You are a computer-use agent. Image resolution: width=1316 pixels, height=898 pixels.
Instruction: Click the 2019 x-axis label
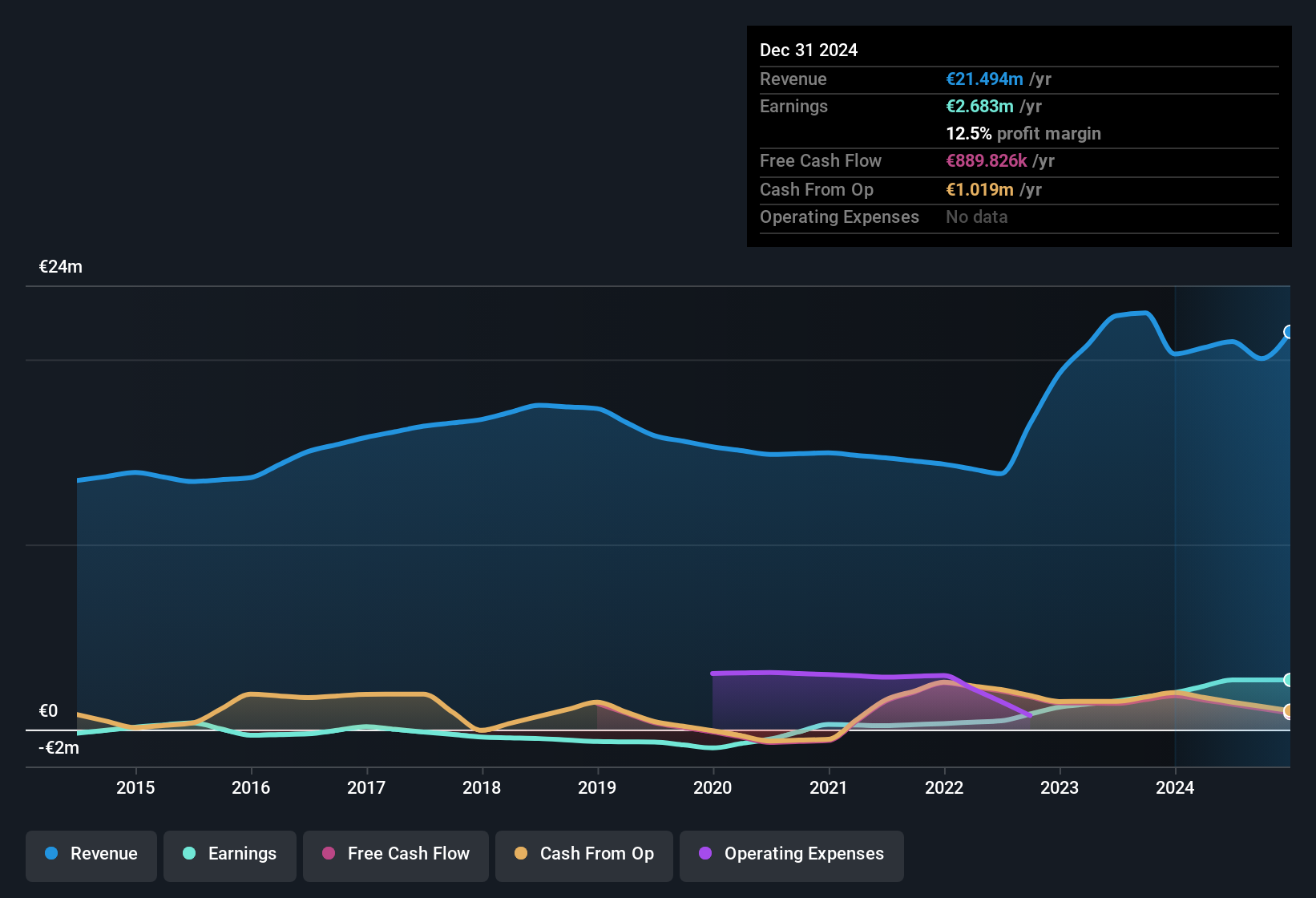pos(597,787)
